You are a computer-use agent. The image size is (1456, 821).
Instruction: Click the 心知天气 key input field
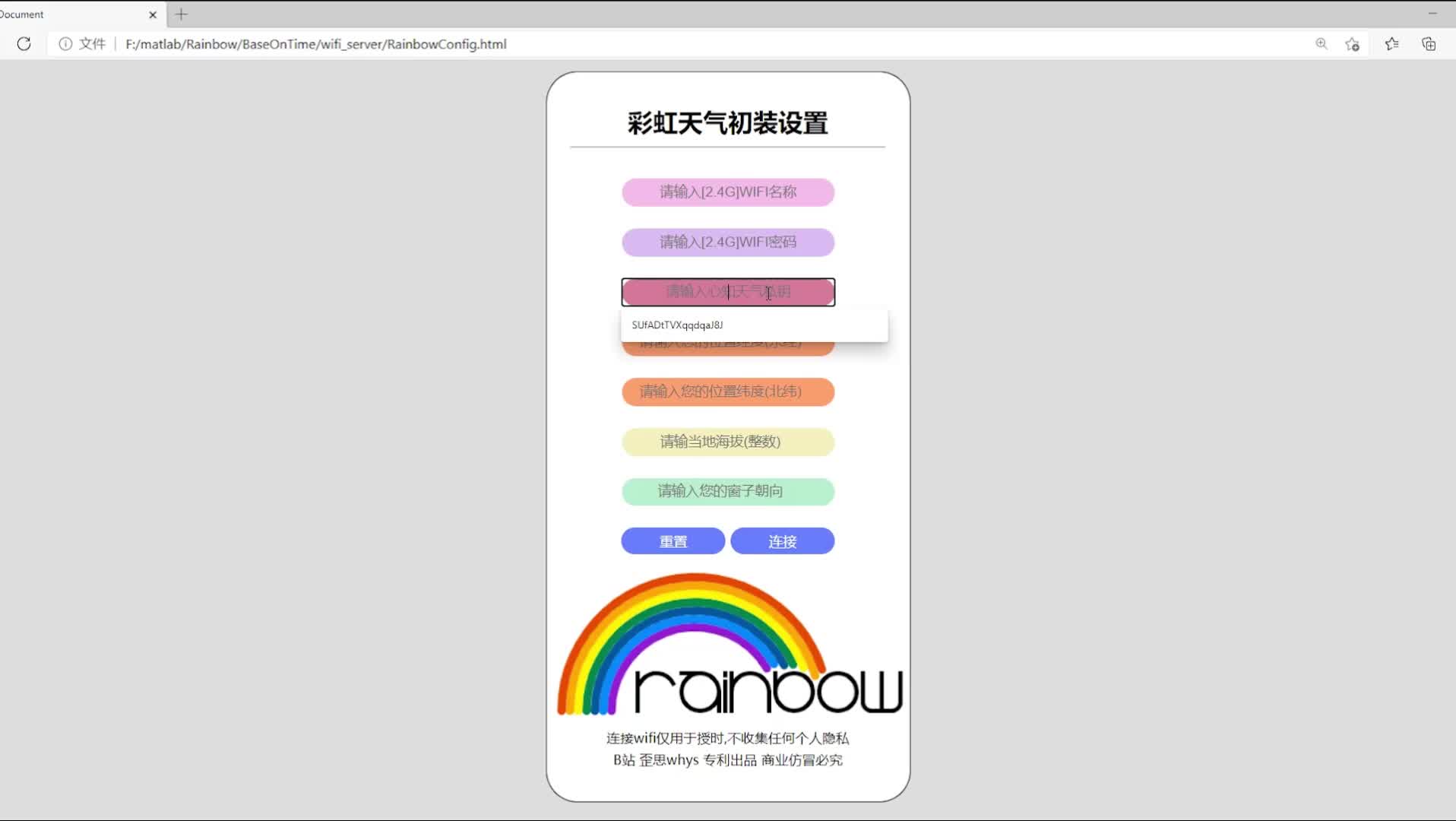pyautogui.click(x=728, y=292)
